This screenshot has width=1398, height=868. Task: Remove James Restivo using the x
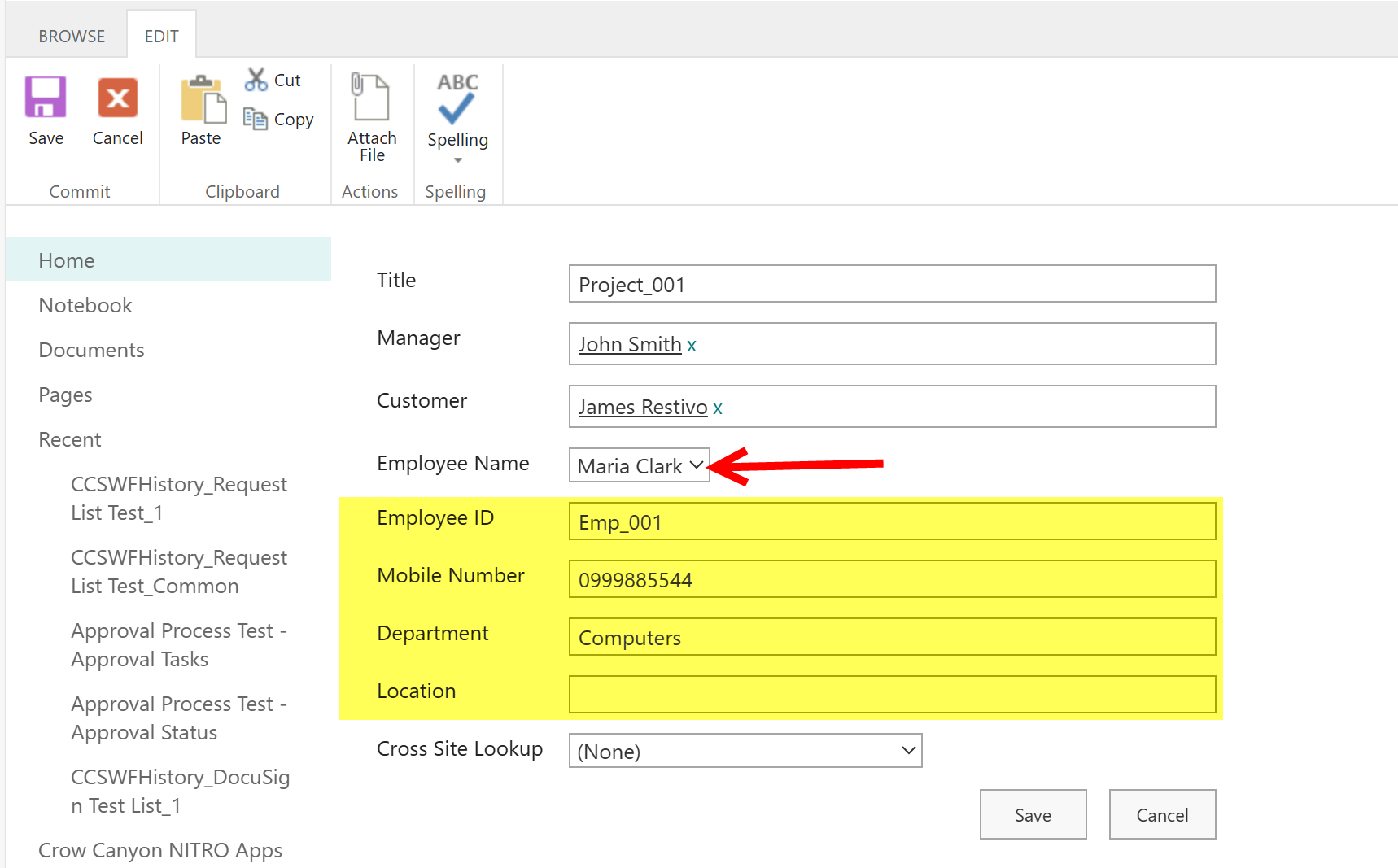(718, 408)
